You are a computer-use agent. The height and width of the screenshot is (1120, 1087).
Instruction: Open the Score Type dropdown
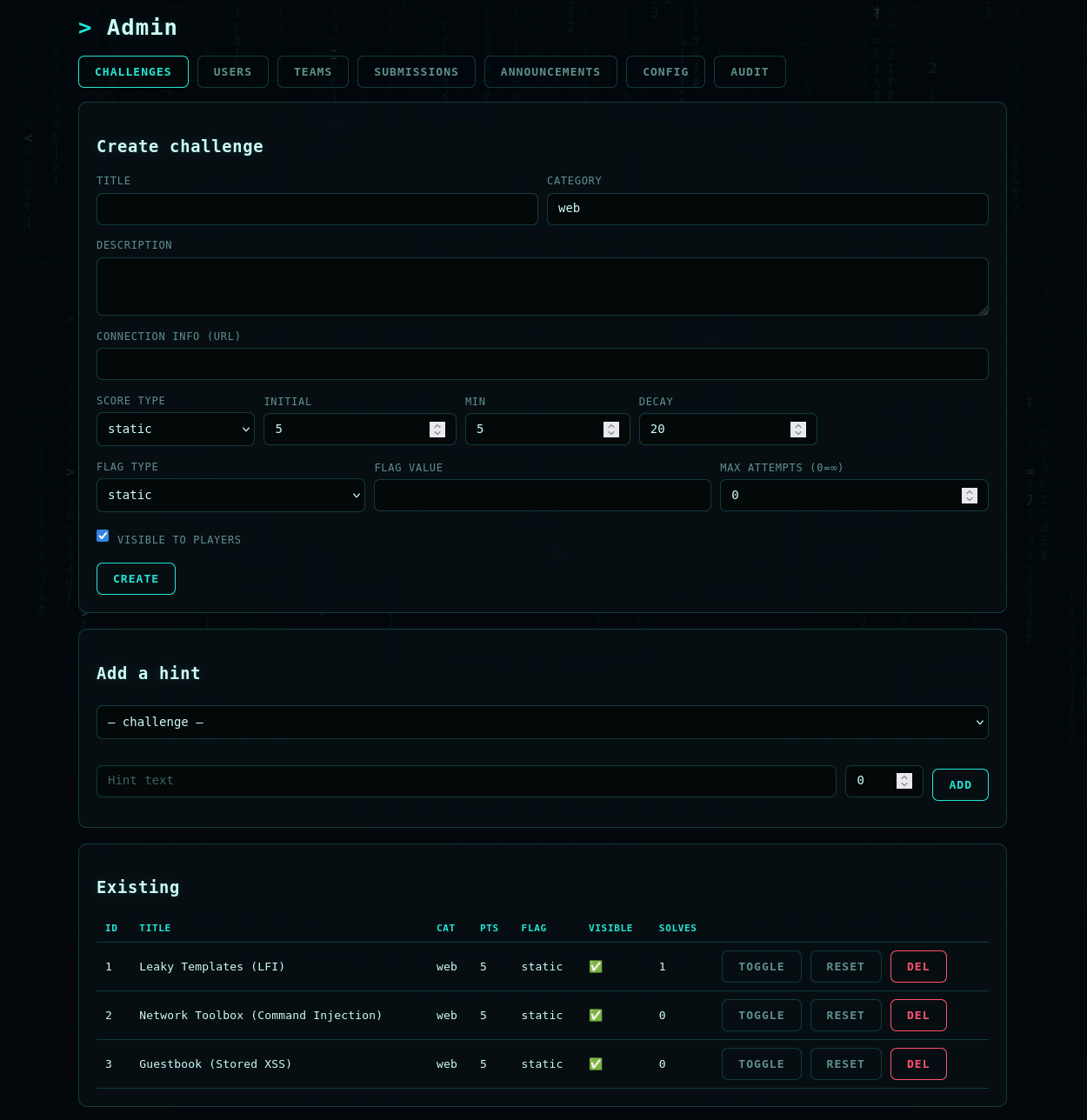click(x=176, y=430)
